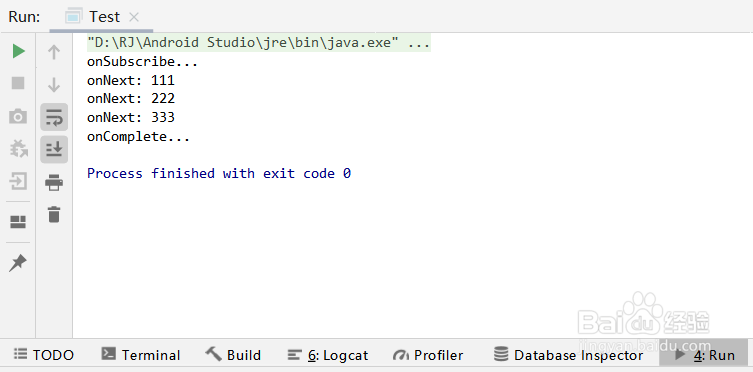Toggle Scroll to End of output
753x372 pixels.
coord(54,149)
